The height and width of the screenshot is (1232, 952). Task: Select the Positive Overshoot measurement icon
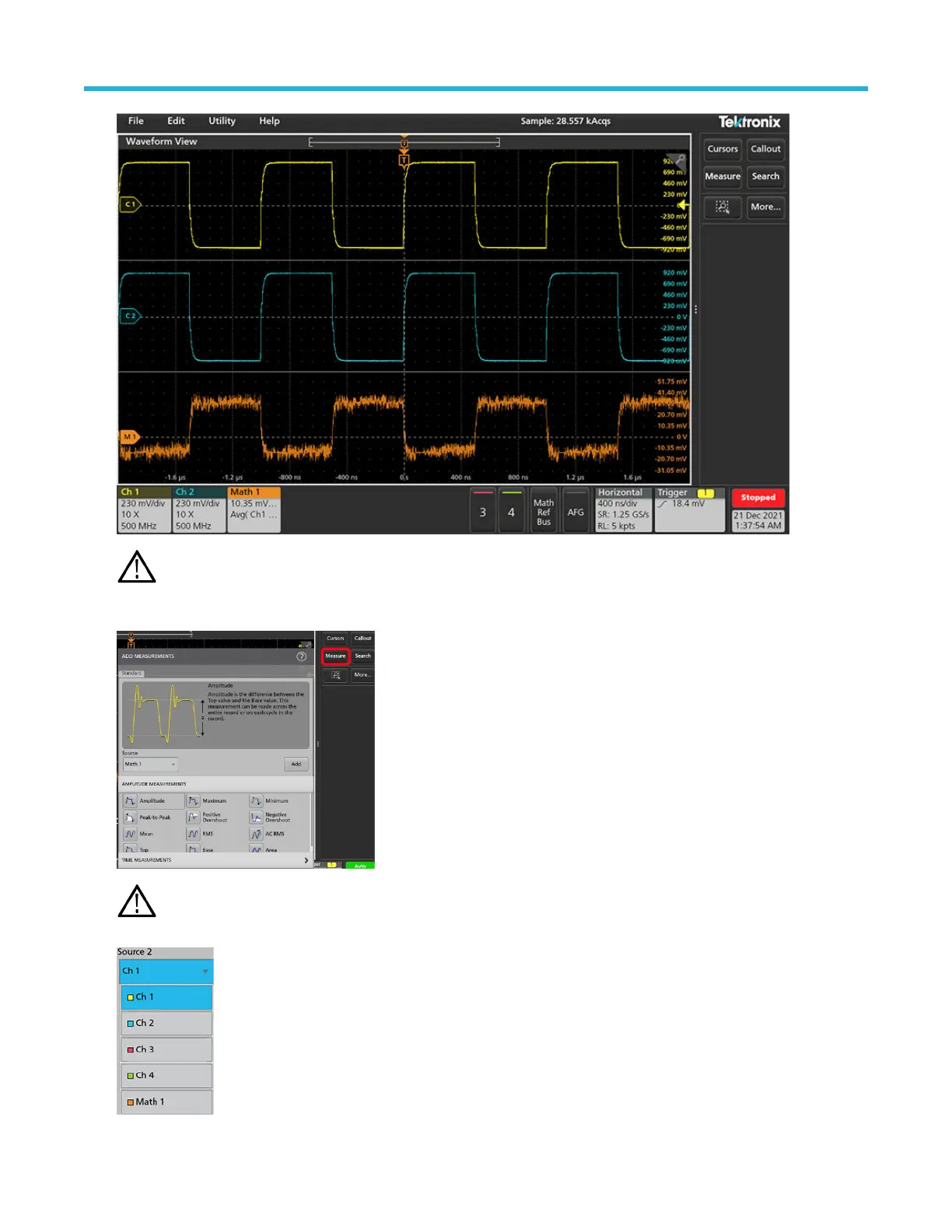click(194, 817)
